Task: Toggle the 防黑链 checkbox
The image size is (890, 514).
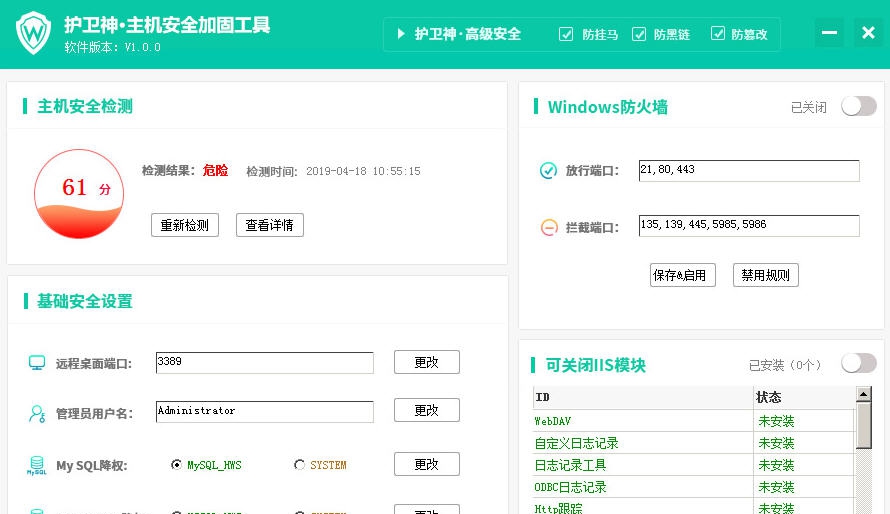Action: click(x=639, y=34)
